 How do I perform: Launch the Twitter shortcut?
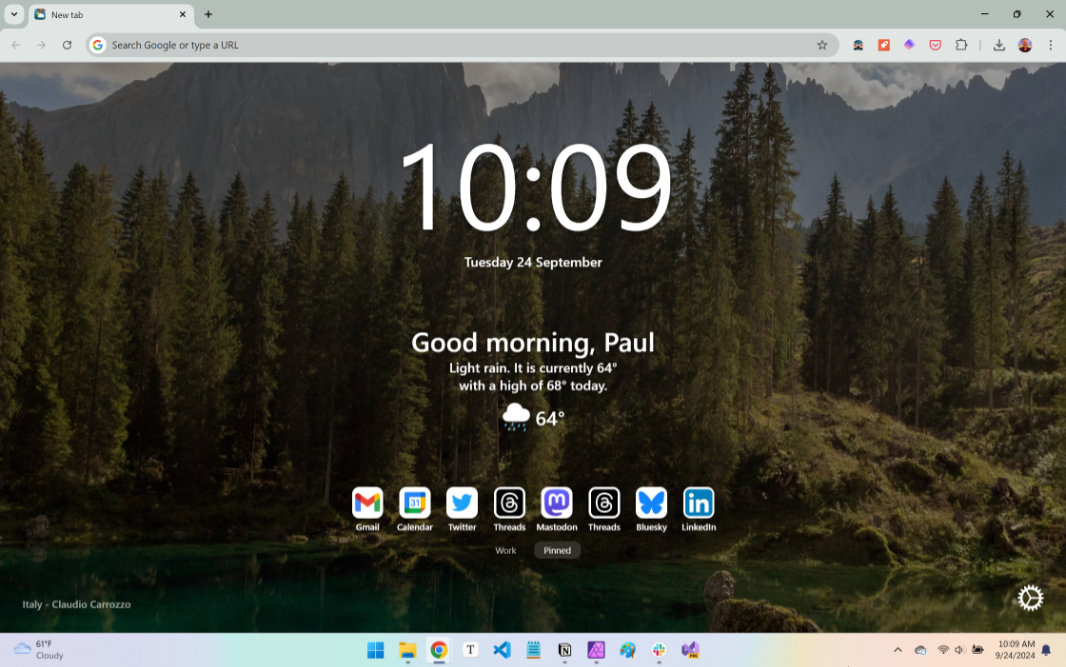click(x=462, y=502)
